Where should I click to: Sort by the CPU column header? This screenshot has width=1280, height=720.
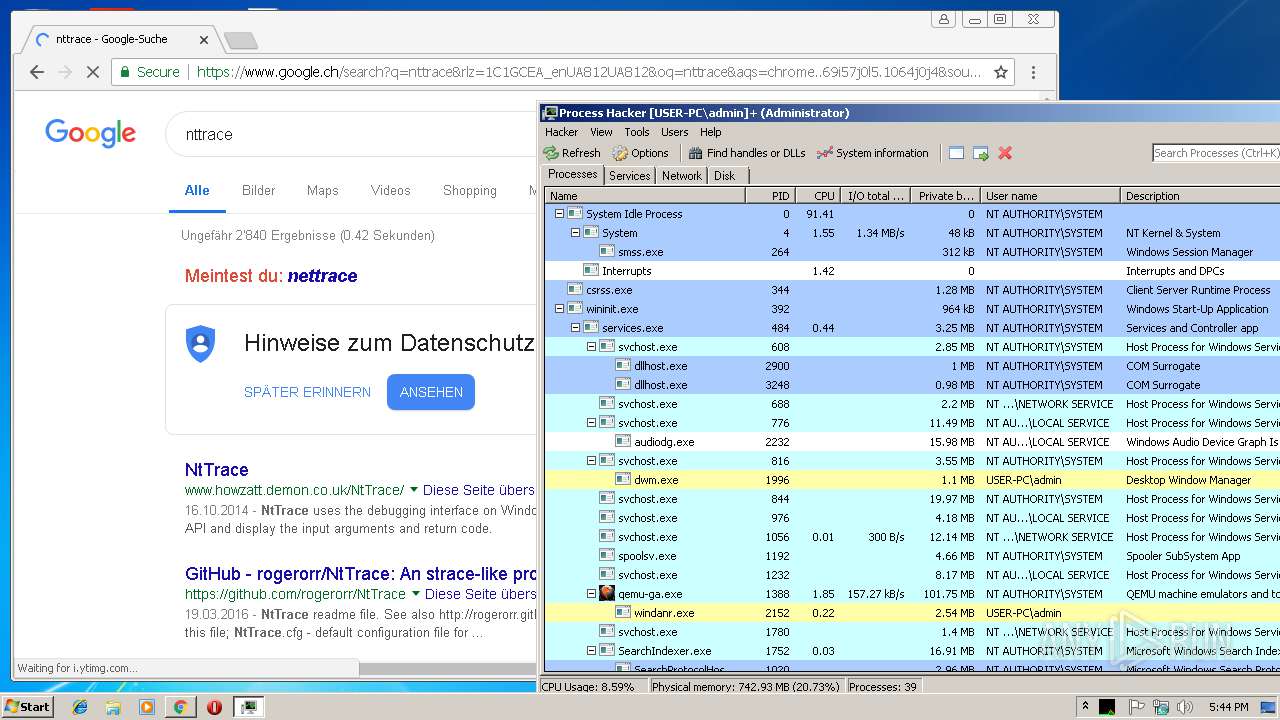817,196
